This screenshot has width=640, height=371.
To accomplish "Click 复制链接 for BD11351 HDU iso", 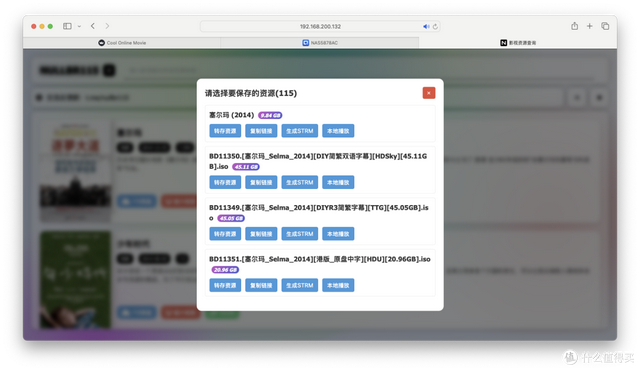I will (x=261, y=285).
